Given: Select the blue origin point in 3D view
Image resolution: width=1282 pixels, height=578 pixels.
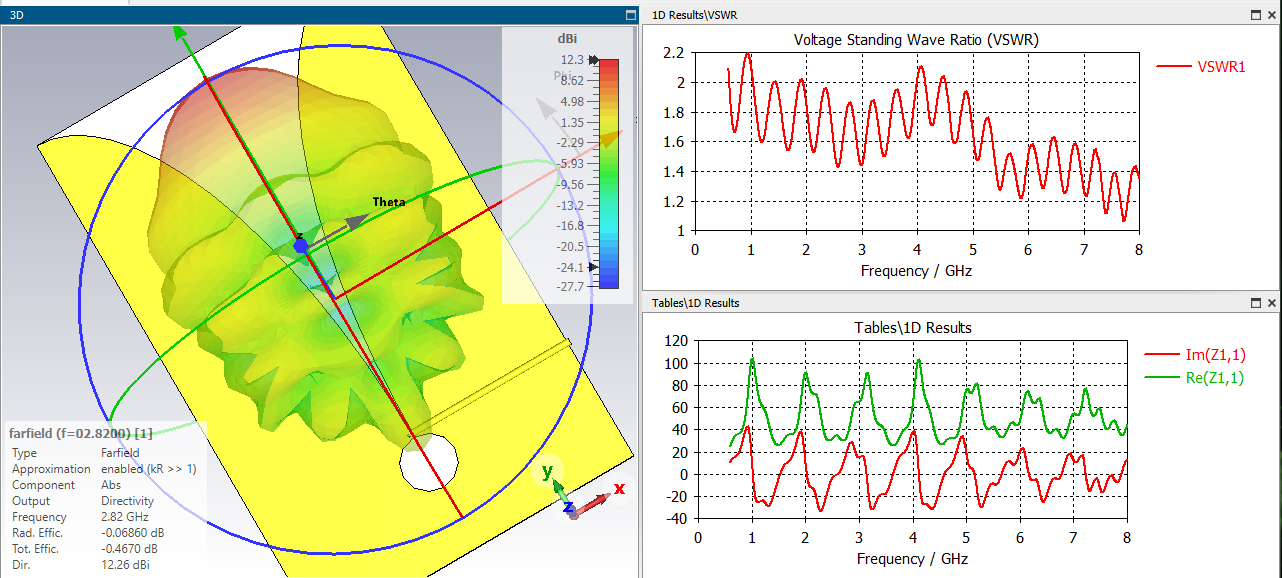Looking at the screenshot, I should point(300,245).
